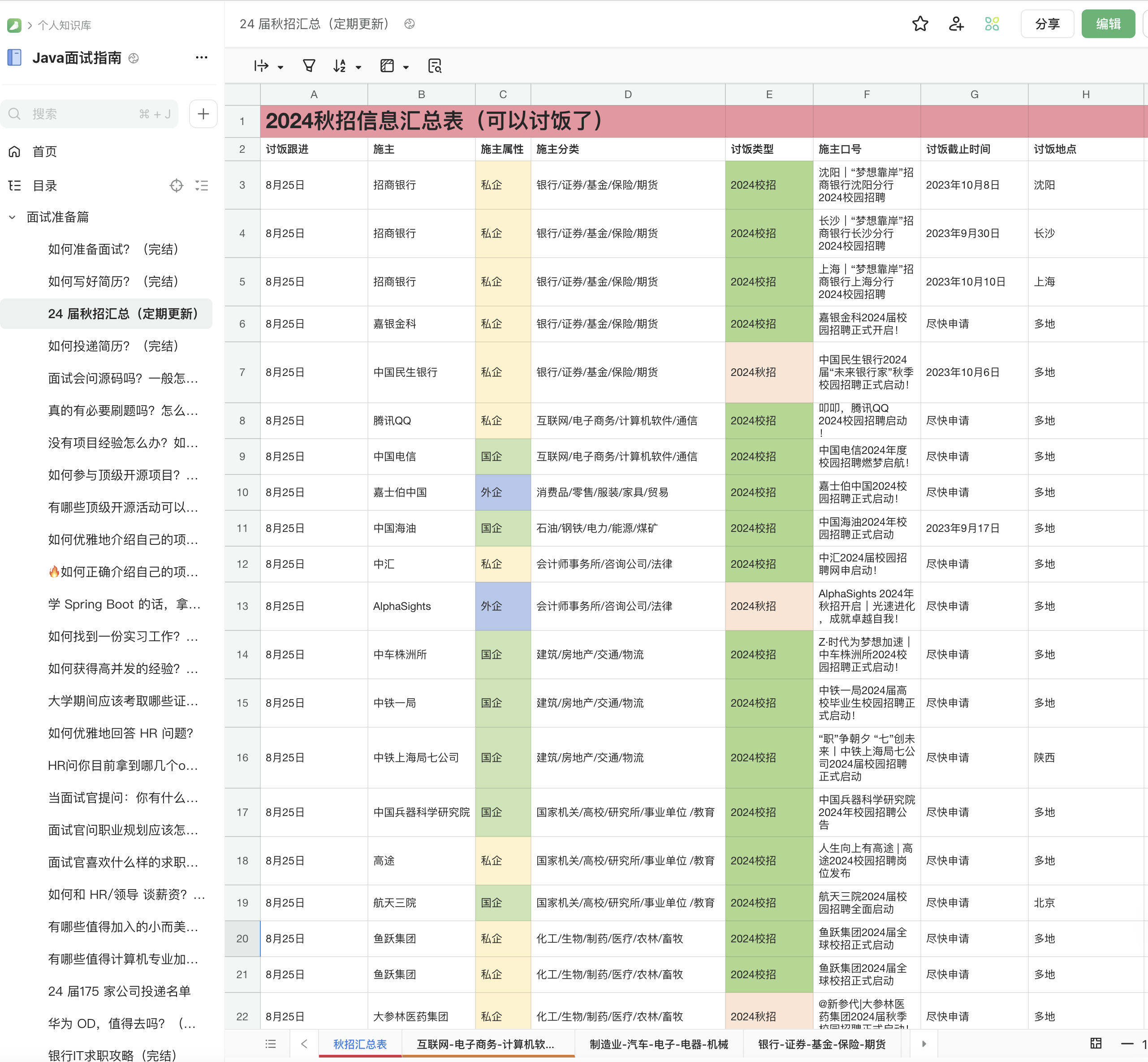Click the zoom out minus button

click(x=1127, y=1044)
